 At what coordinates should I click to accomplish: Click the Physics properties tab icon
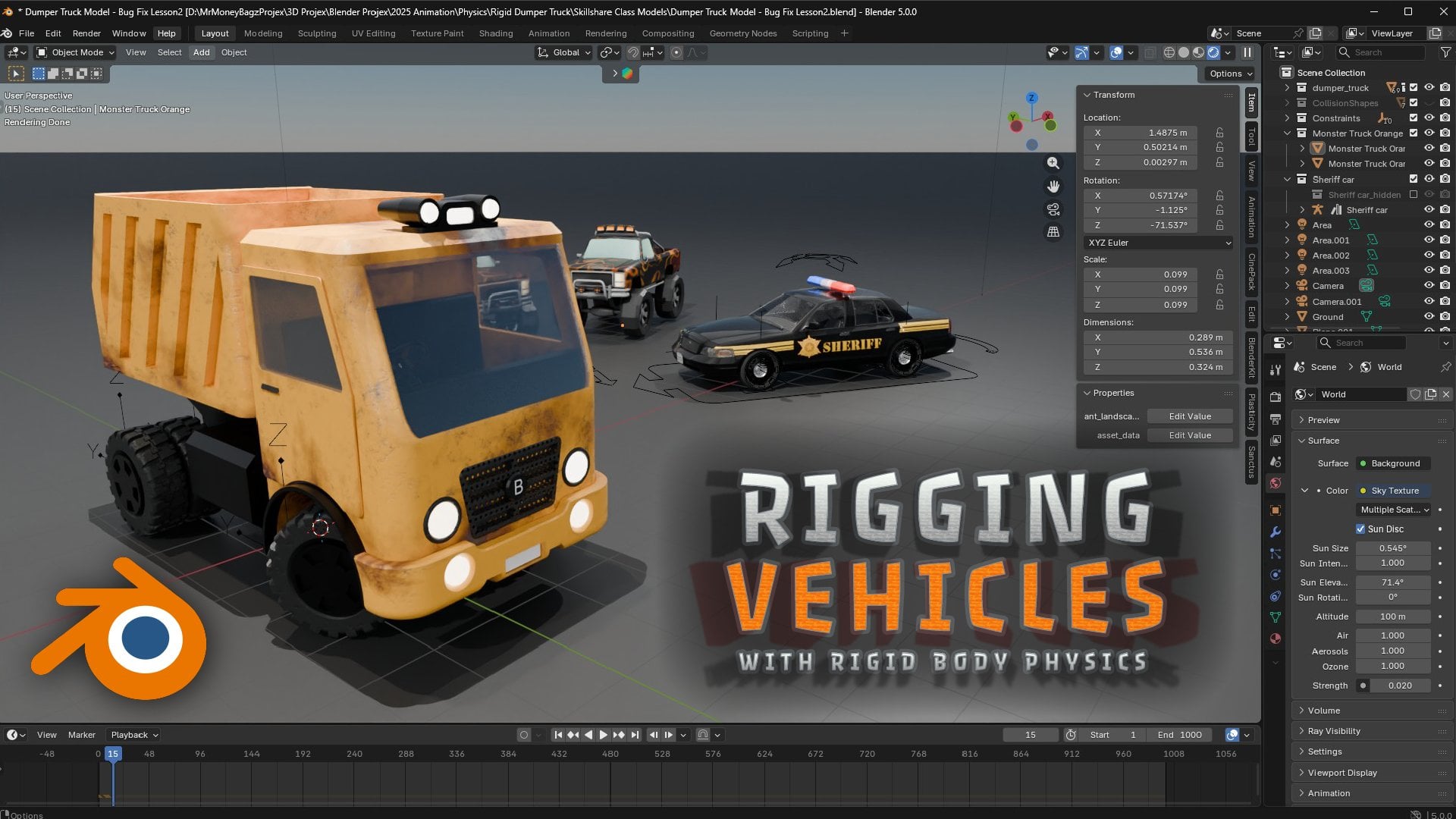point(1276,575)
